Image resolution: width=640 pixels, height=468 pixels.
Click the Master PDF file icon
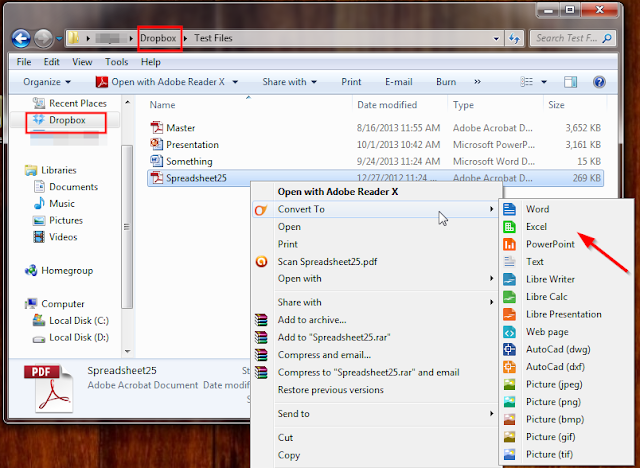pos(157,128)
